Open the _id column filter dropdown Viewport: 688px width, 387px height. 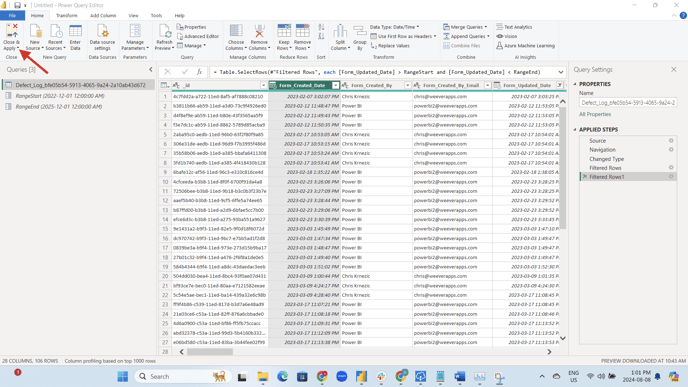click(264, 85)
